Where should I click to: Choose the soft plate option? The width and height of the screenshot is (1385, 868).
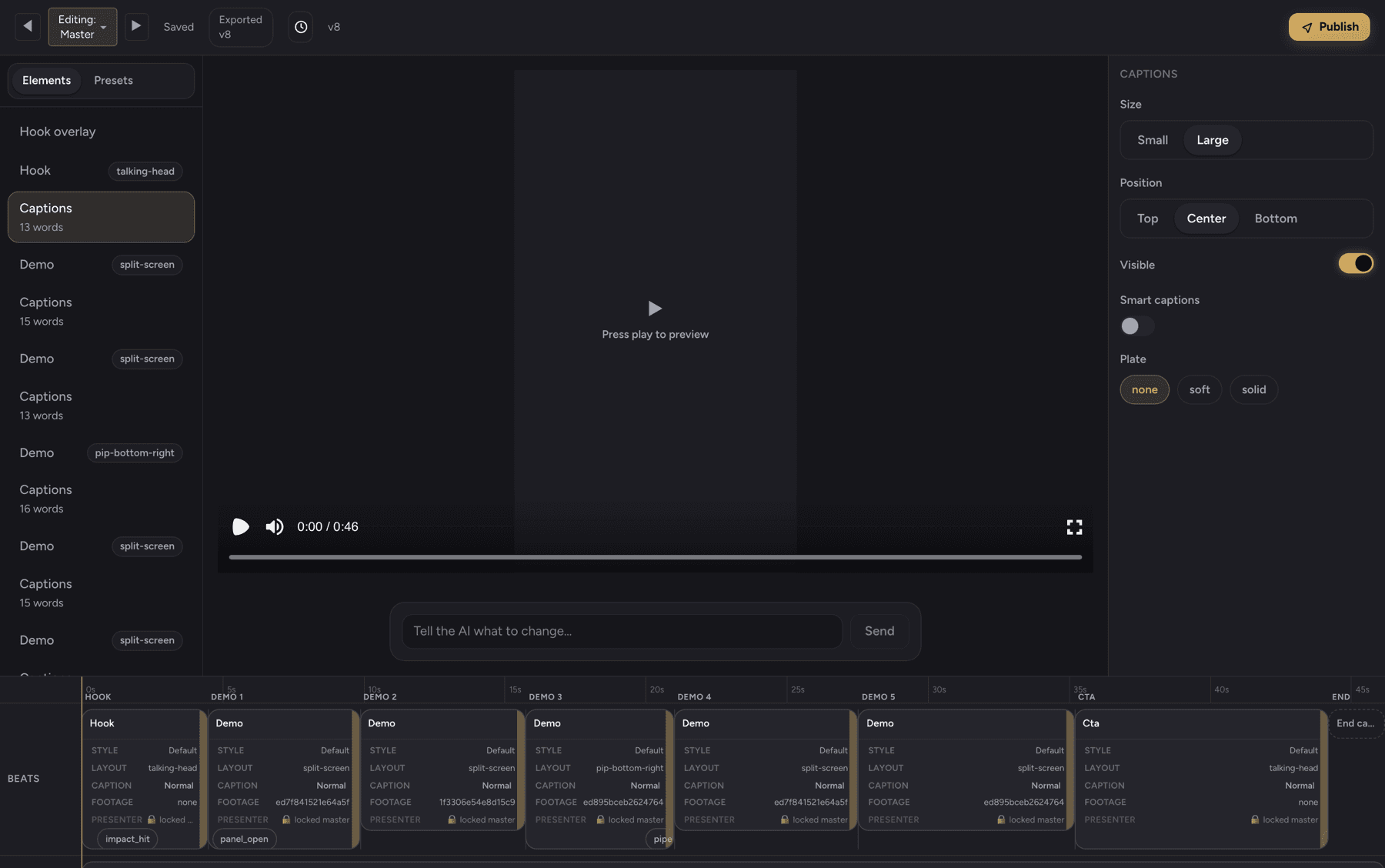pos(1199,390)
